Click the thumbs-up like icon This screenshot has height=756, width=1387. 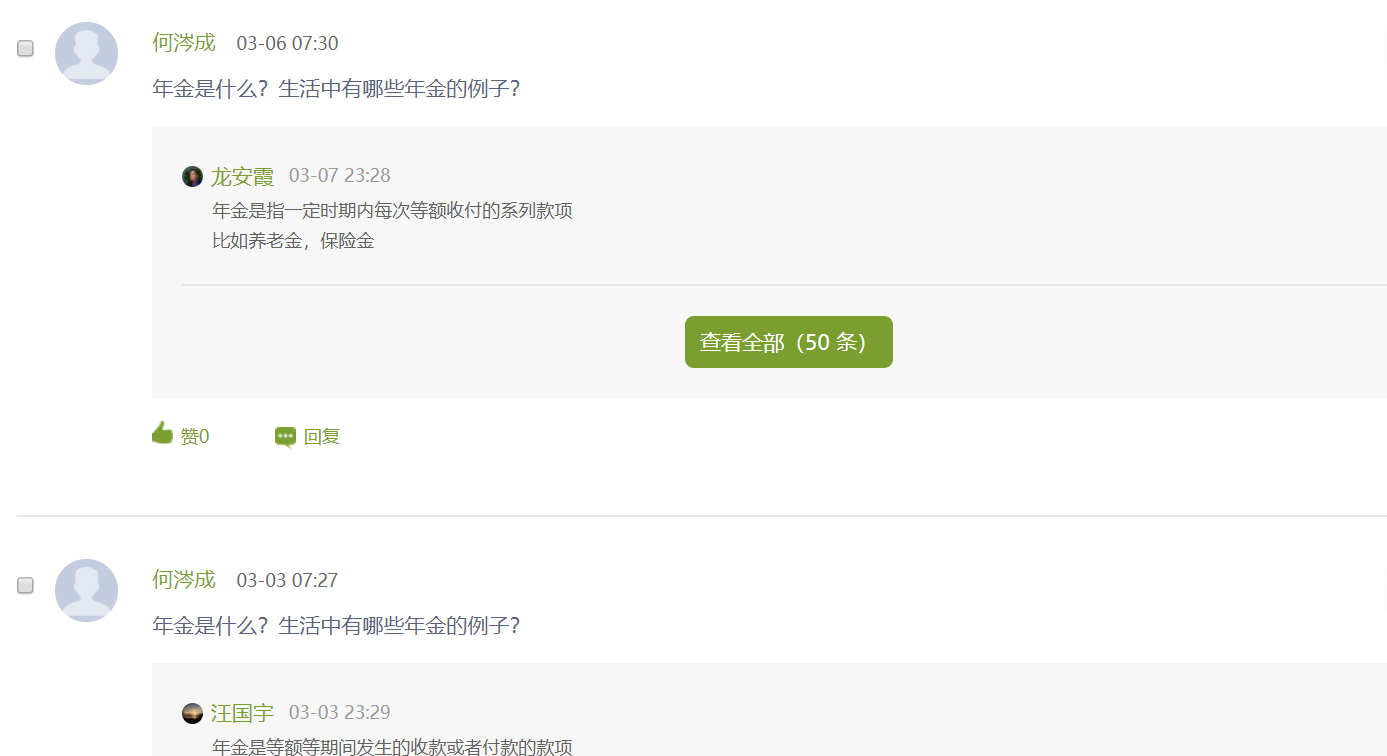coord(162,433)
